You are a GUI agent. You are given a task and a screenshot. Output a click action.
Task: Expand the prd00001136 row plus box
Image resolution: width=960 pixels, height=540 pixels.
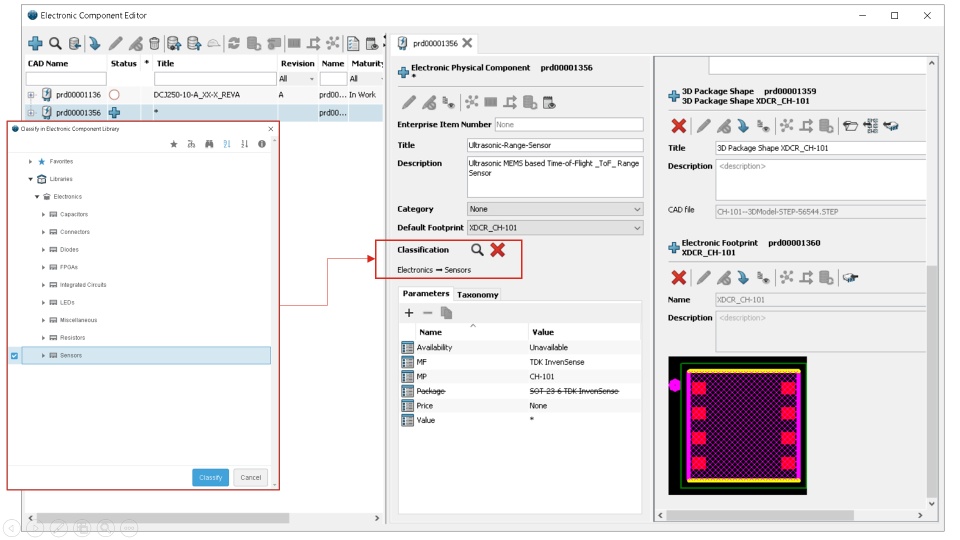point(31,95)
